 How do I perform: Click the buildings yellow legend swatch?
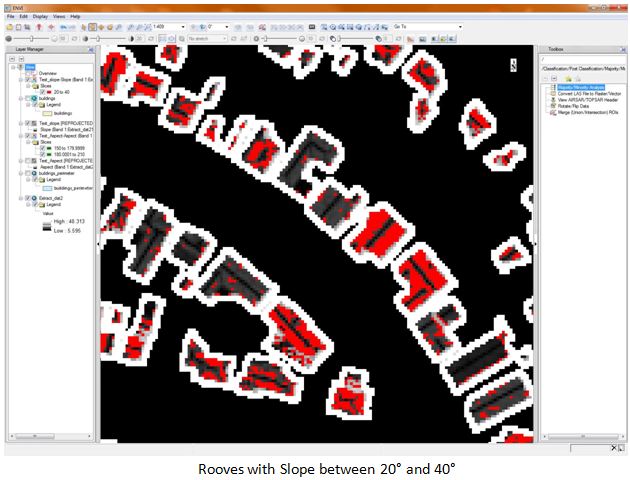[45, 113]
